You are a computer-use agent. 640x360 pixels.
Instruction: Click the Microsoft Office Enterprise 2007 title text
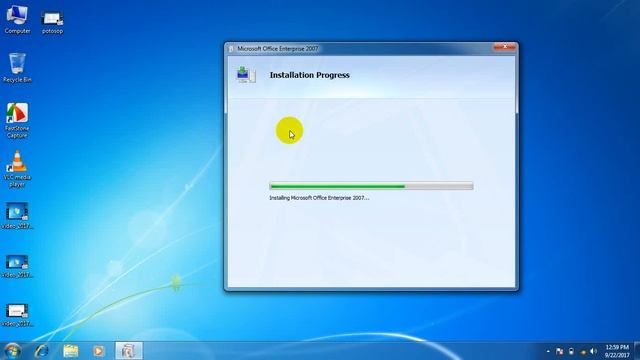278,49
